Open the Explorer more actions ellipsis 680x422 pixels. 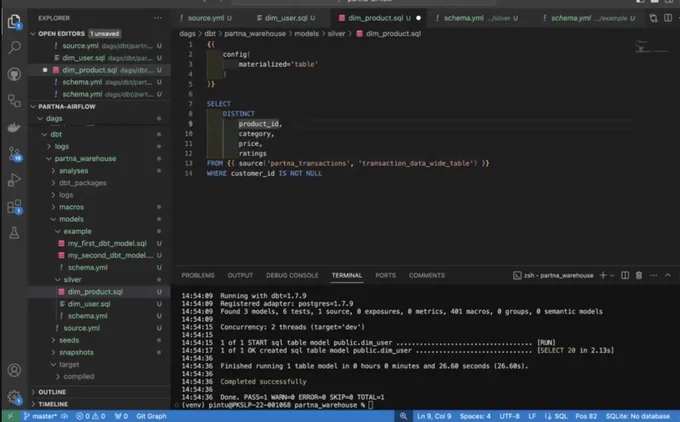(158, 18)
